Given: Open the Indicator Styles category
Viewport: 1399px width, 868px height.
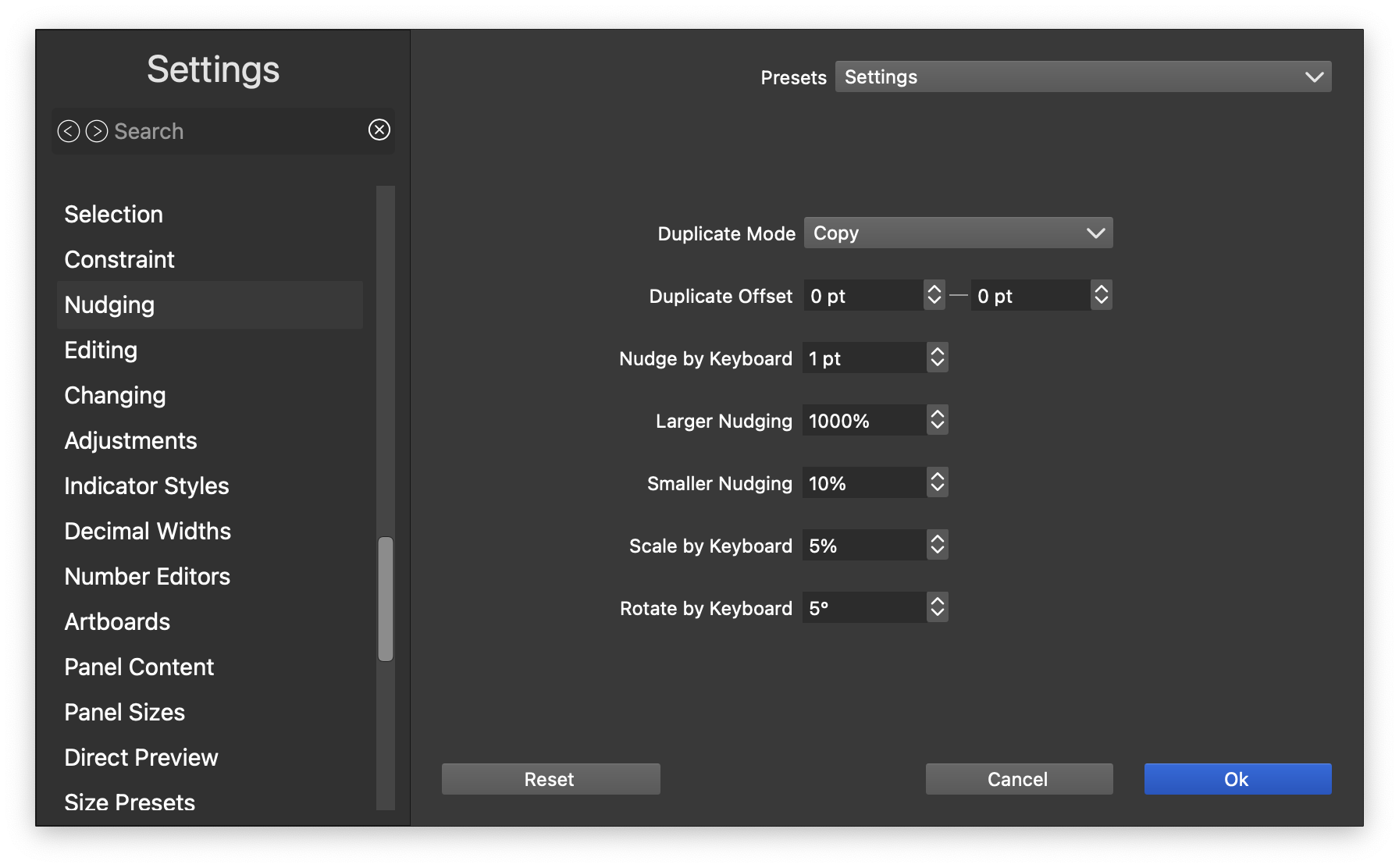Looking at the screenshot, I should click(147, 486).
